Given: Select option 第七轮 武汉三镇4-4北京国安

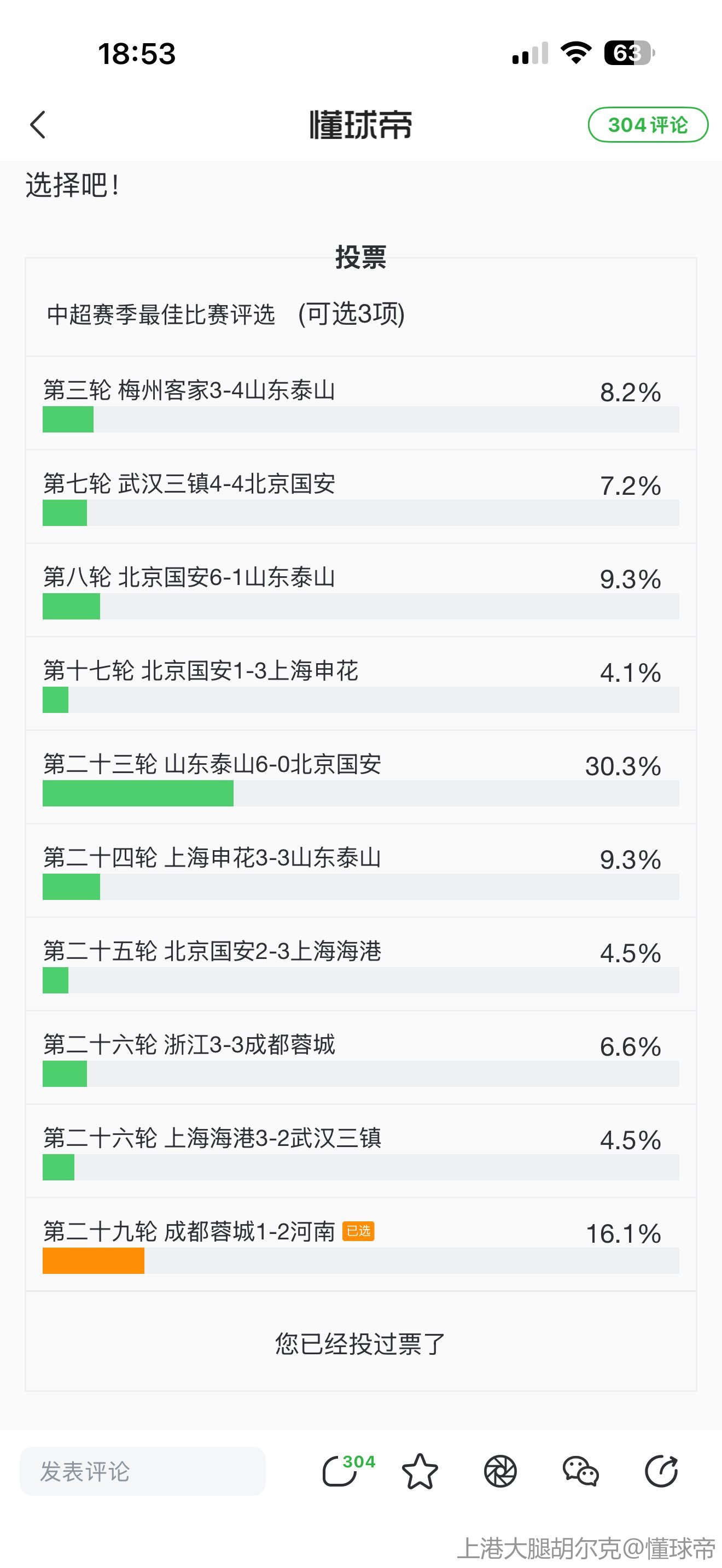Looking at the screenshot, I should (189, 484).
